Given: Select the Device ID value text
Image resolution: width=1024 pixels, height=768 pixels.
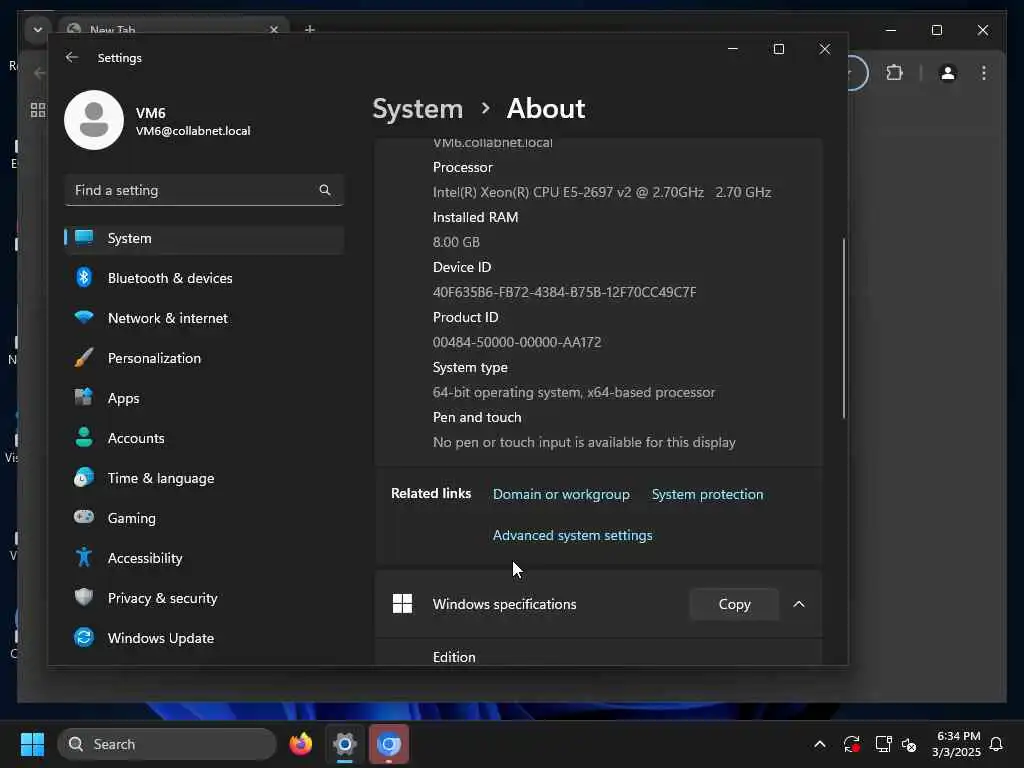Looking at the screenshot, I should pos(564,293).
